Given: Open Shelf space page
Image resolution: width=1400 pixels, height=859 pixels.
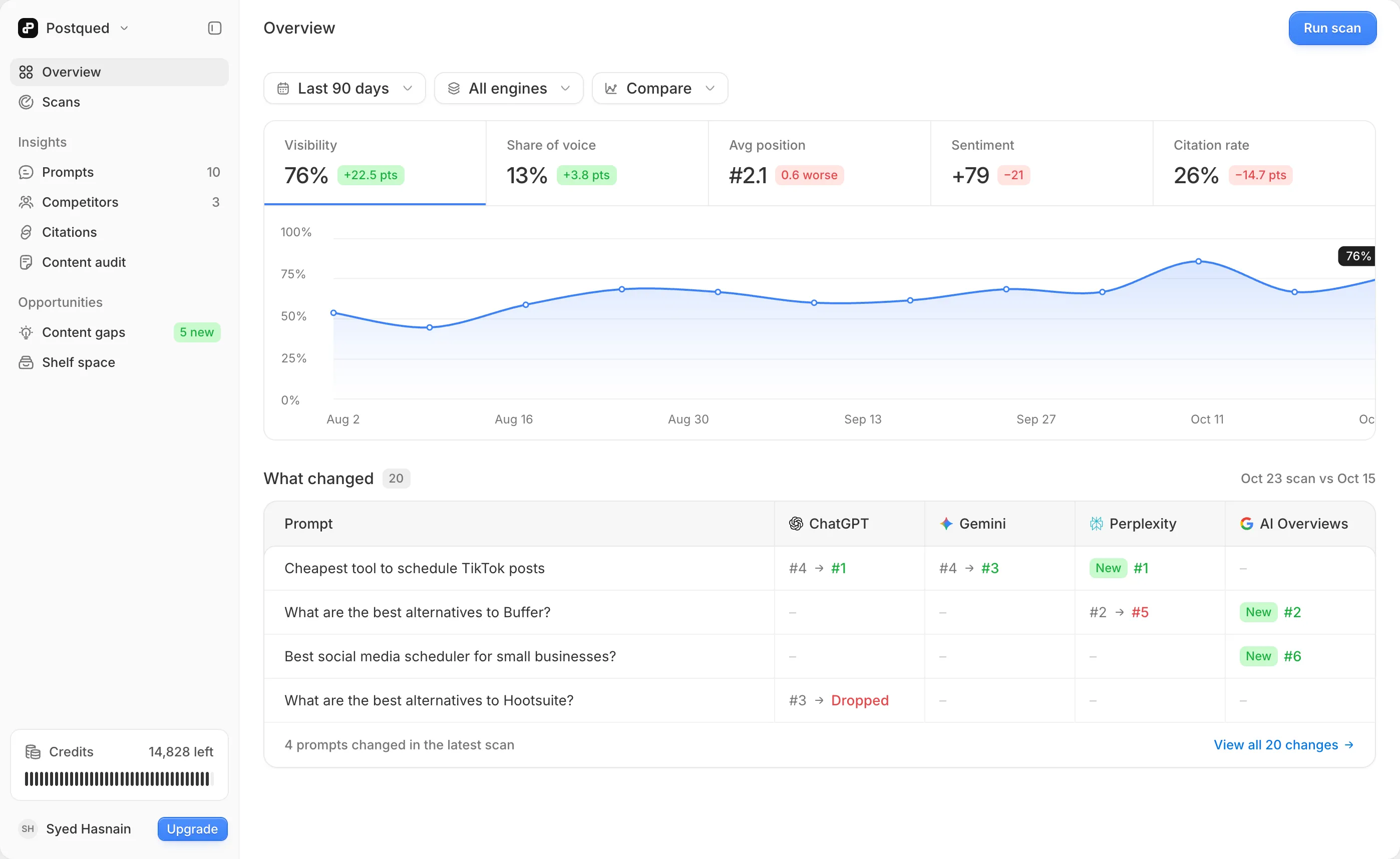Looking at the screenshot, I should click(x=119, y=362).
